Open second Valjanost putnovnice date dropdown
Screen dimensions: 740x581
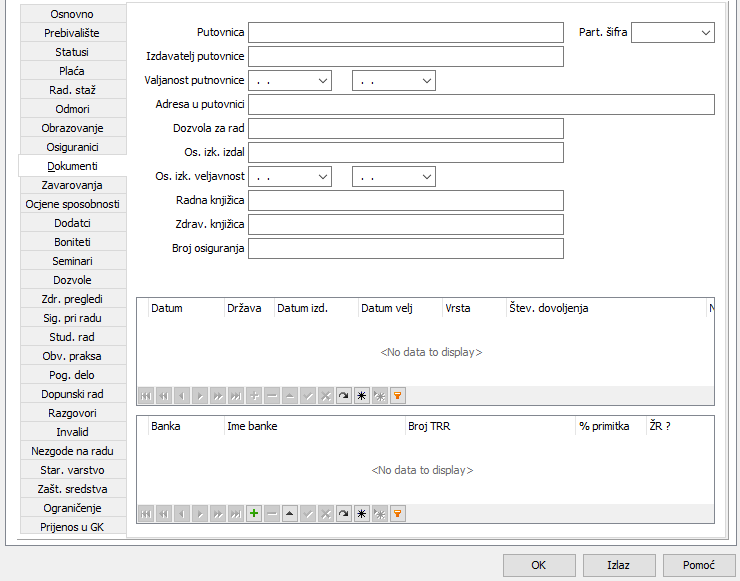point(426,81)
